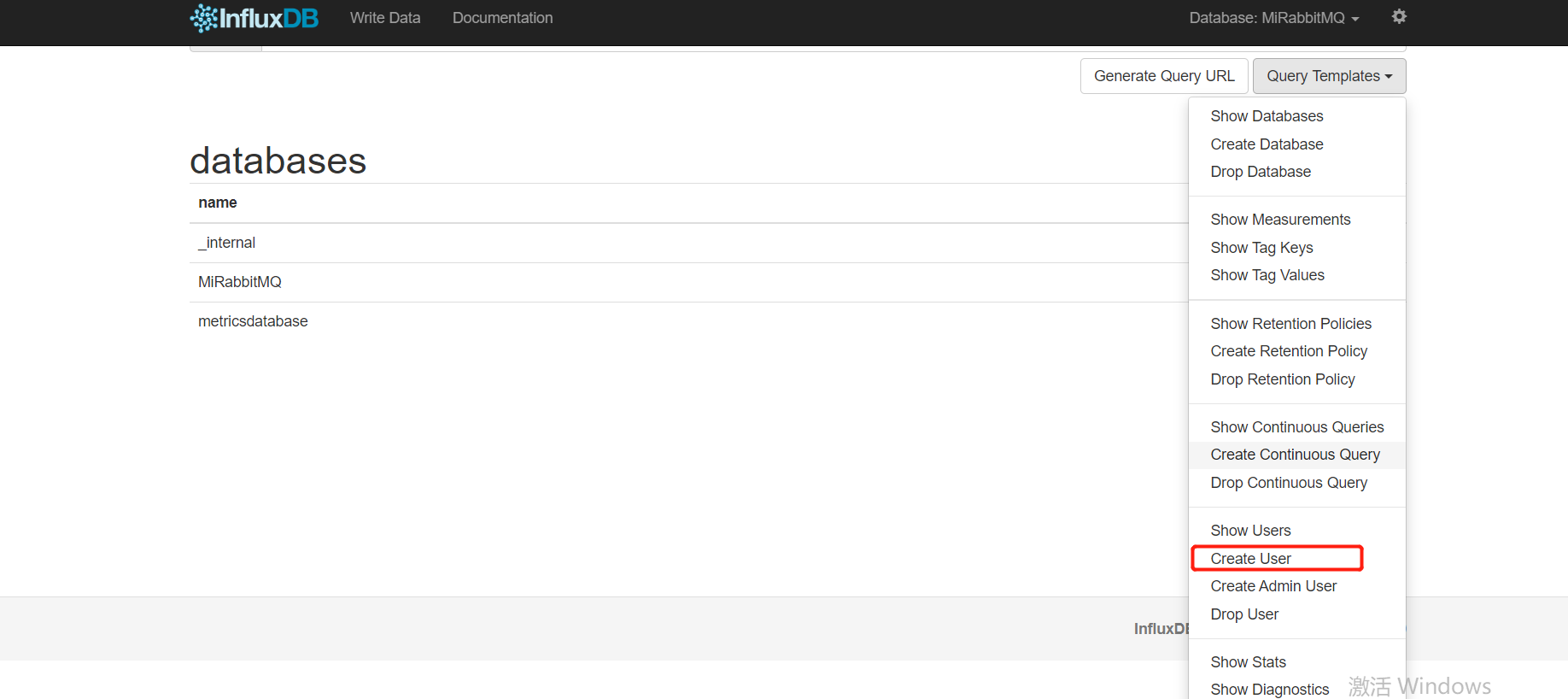1568x699 pixels.
Task: Expand the Database: MiRabbitMQ dropdown
Action: (1273, 18)
